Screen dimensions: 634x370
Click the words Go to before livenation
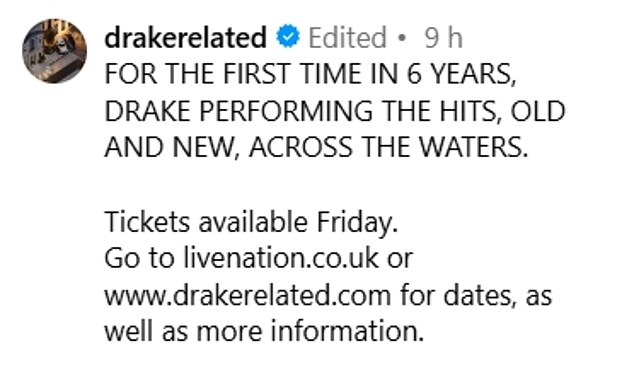tap(139, 258)
